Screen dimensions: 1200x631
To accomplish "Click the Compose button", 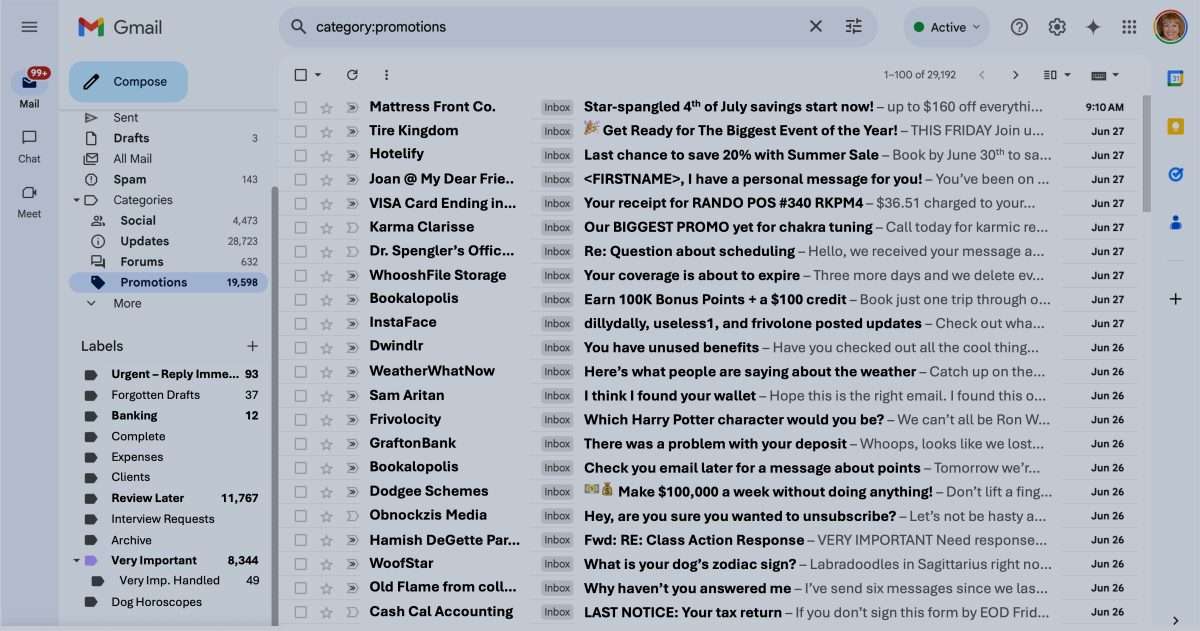I will pyautogui.click(x=128, y=82).
